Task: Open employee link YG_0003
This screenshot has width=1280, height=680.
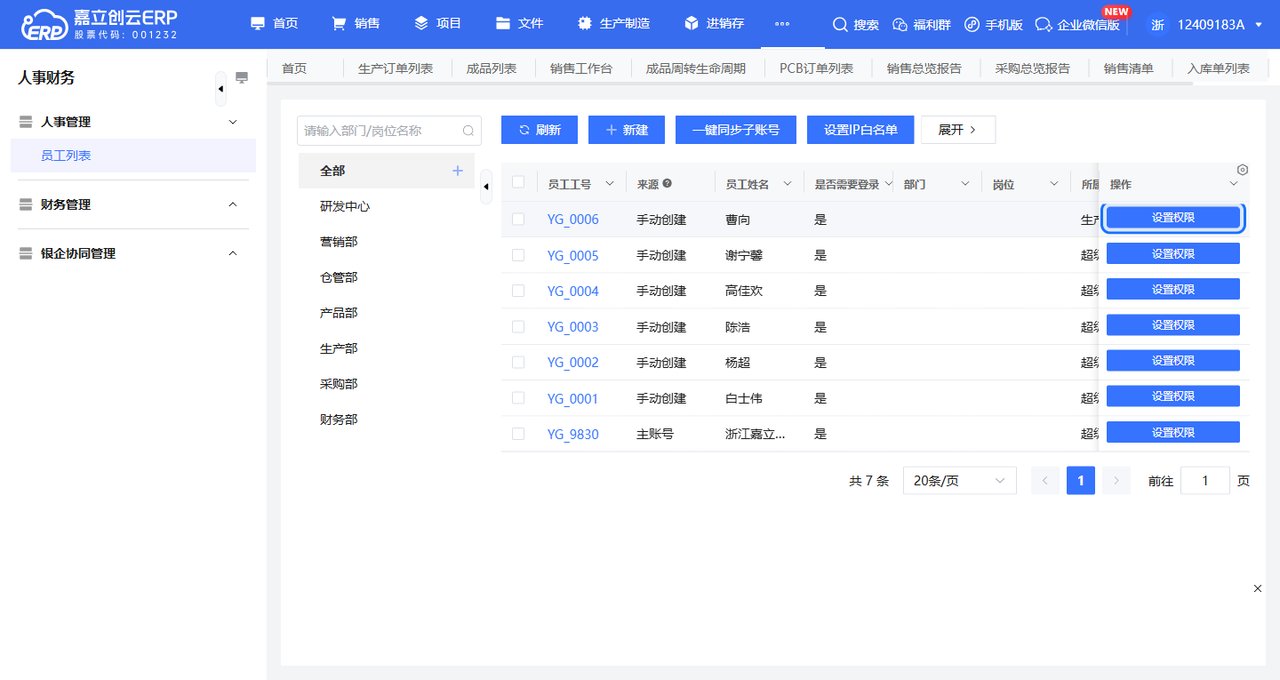Action: coord(572,327)
